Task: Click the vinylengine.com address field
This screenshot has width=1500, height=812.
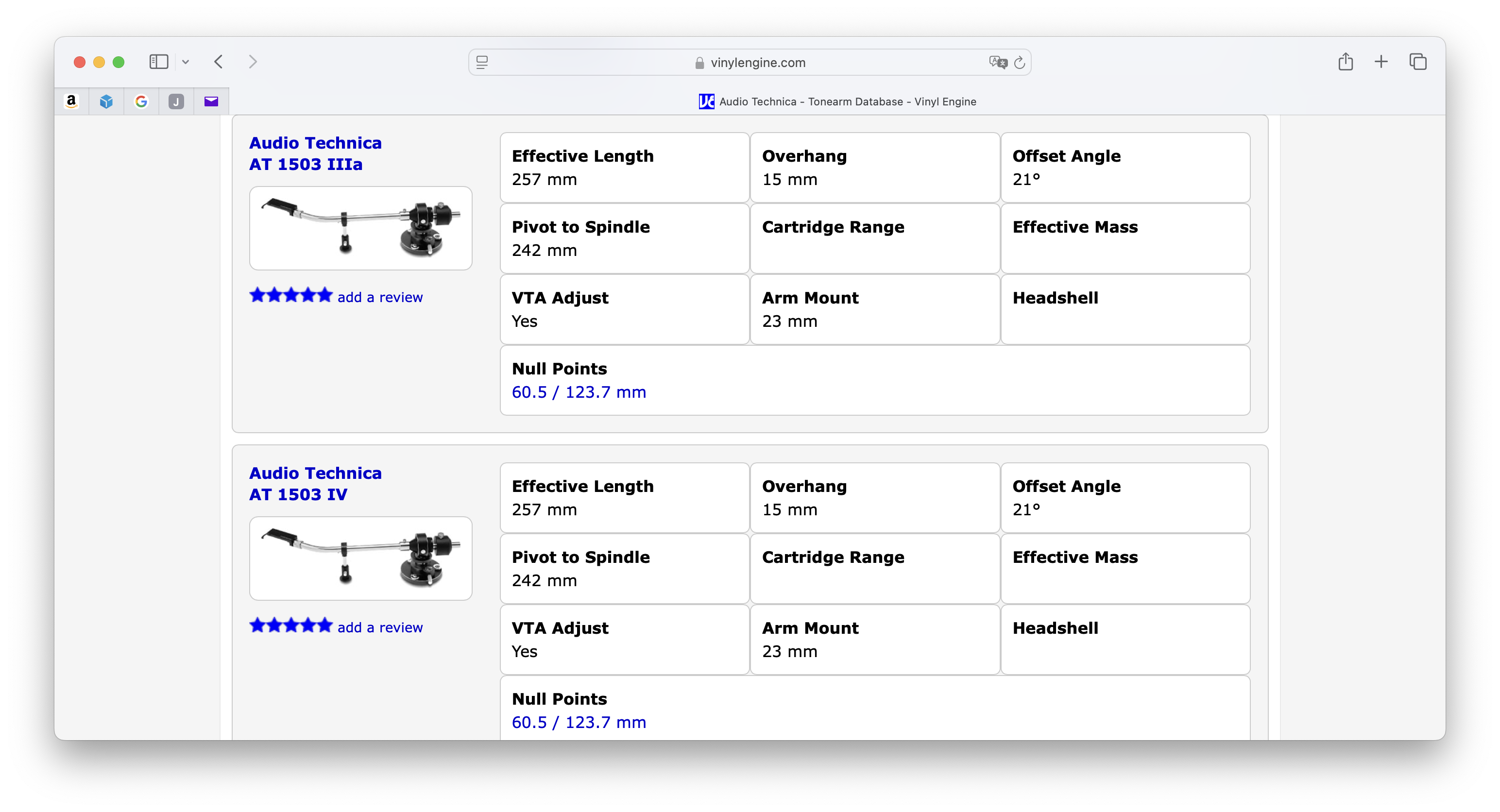Action: point(750,62)
